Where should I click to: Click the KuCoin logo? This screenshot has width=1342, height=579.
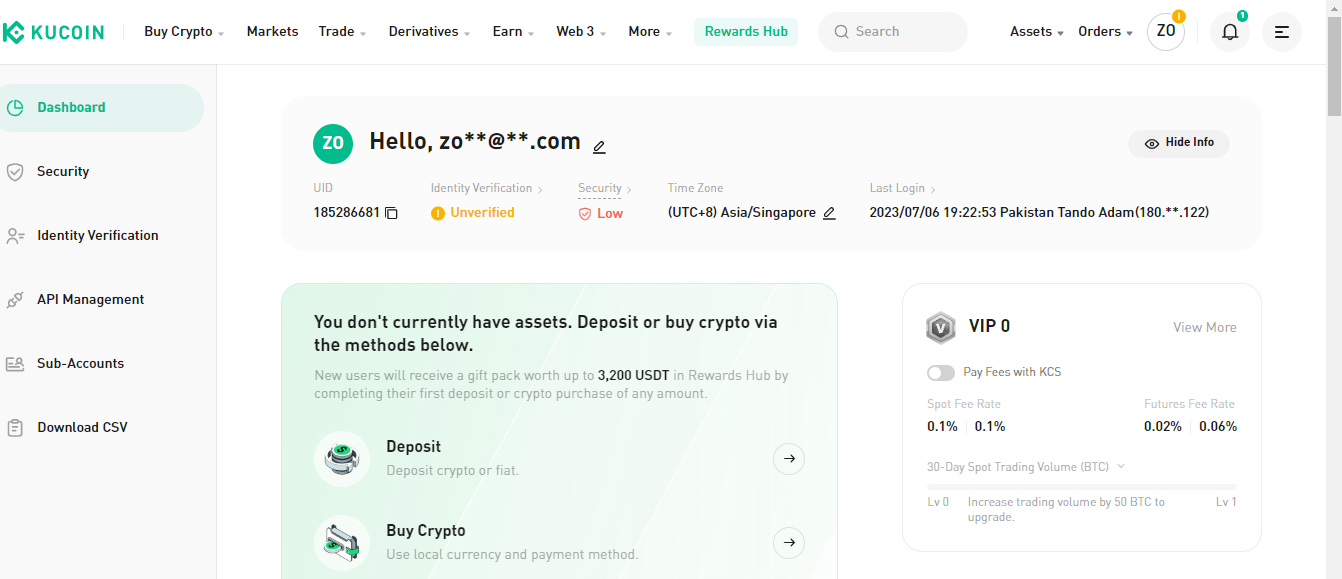(x=52, y=32)
